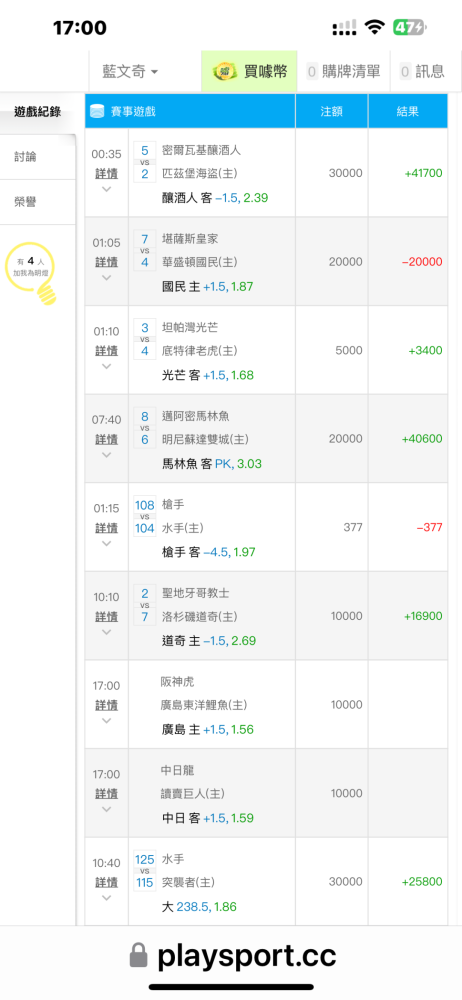
Task: Expand chevron under 07:40 game details
Action: tap(107, 455)
